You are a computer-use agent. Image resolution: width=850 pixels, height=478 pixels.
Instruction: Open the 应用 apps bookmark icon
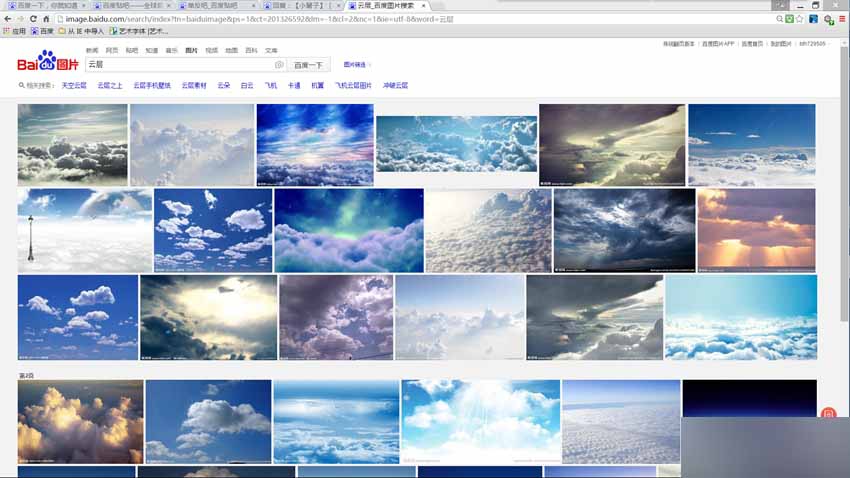pyautogui.click(x=14, y=31)
